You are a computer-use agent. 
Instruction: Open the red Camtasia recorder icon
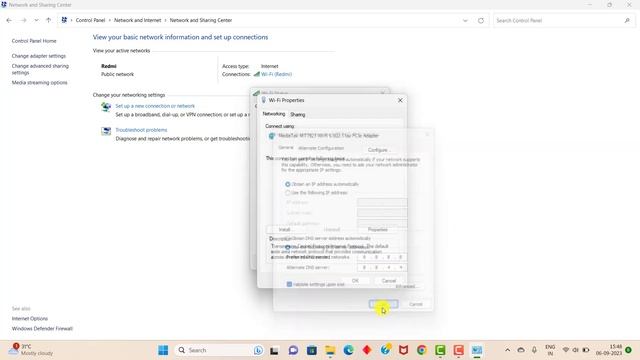tap(458, 350)
